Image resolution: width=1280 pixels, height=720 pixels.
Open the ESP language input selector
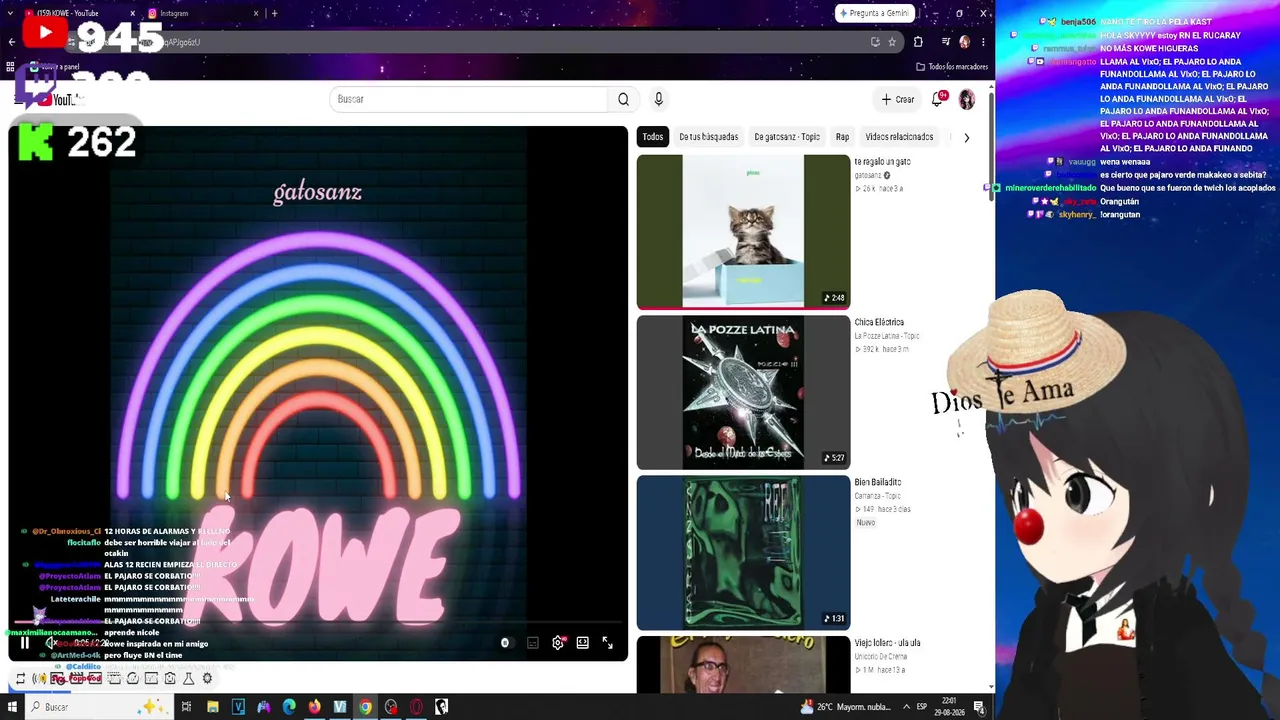point(922,707)
